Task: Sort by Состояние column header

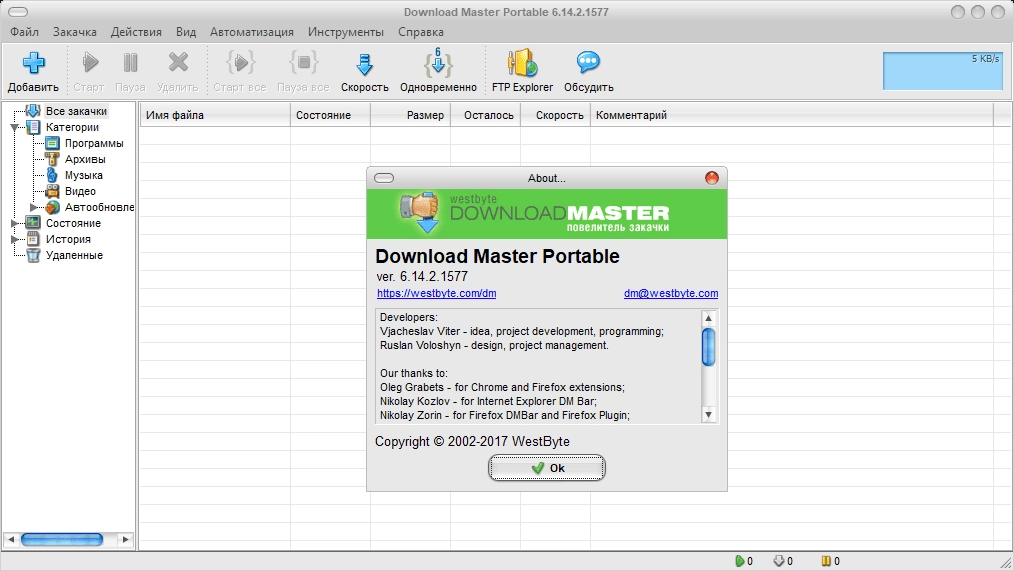Action: pyautogui.click(x=330, y=115)
